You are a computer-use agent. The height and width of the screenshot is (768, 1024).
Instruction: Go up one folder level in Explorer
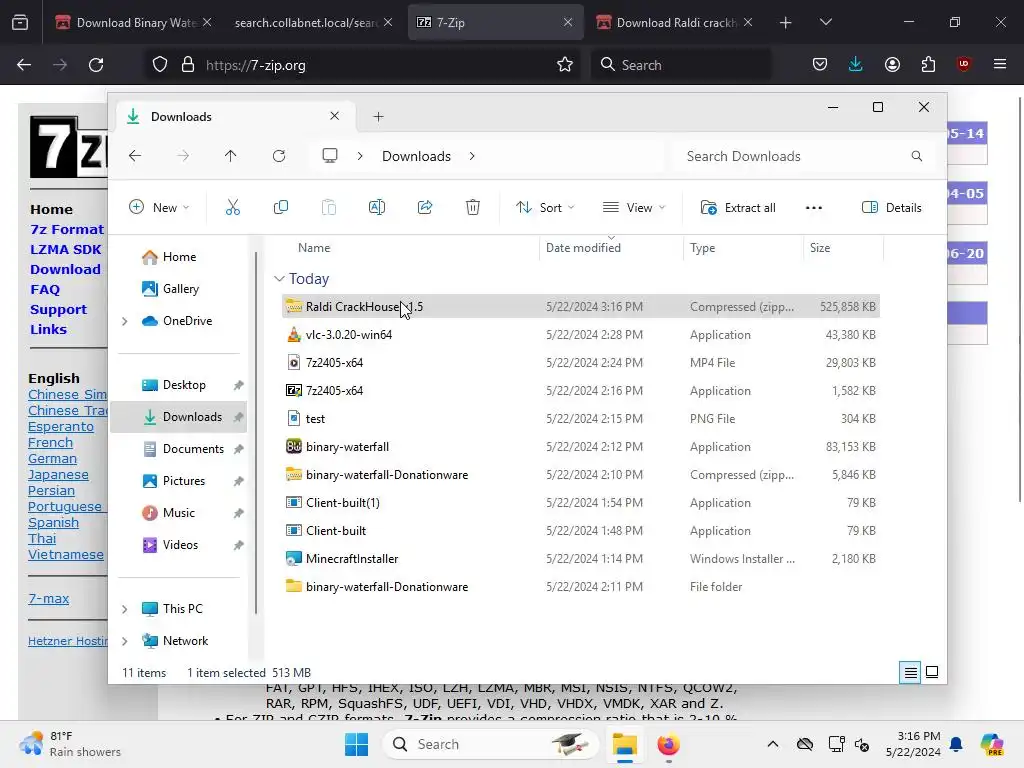click(231, 156)
